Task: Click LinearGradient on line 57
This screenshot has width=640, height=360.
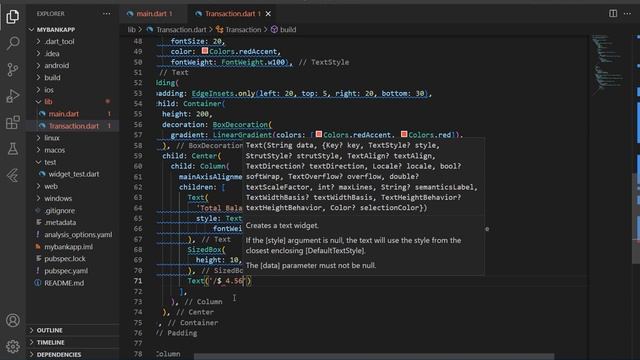Action: click(242, 135)
